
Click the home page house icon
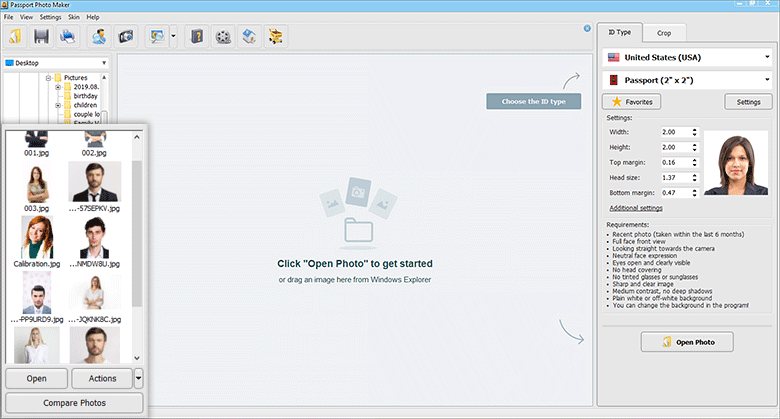tap(249, 36)
